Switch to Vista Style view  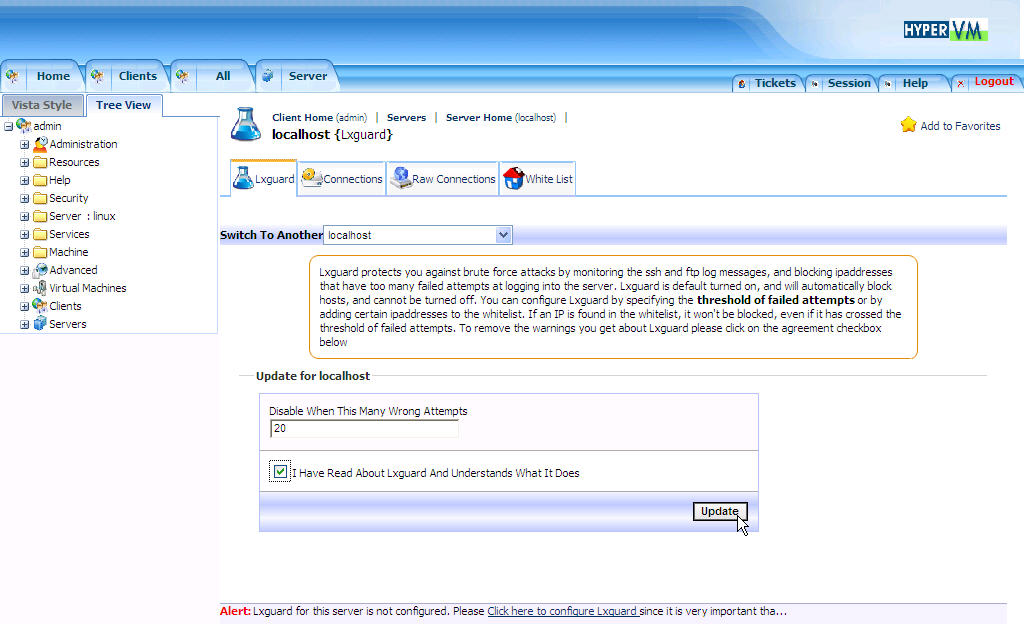42,105
